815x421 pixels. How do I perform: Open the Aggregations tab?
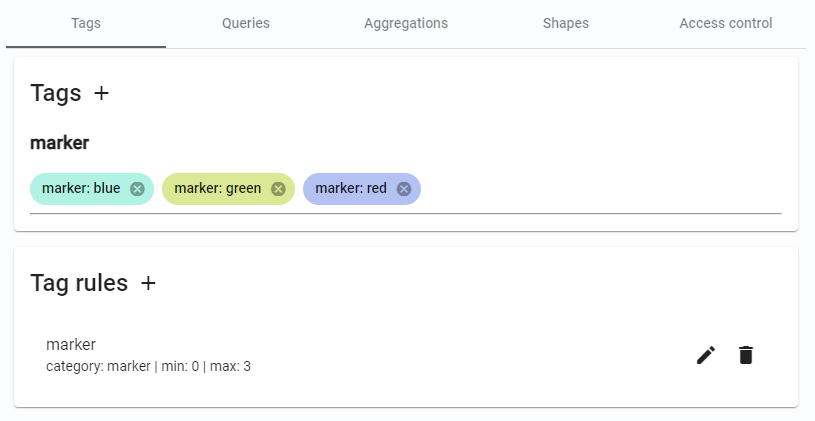(x=406, y=23)
